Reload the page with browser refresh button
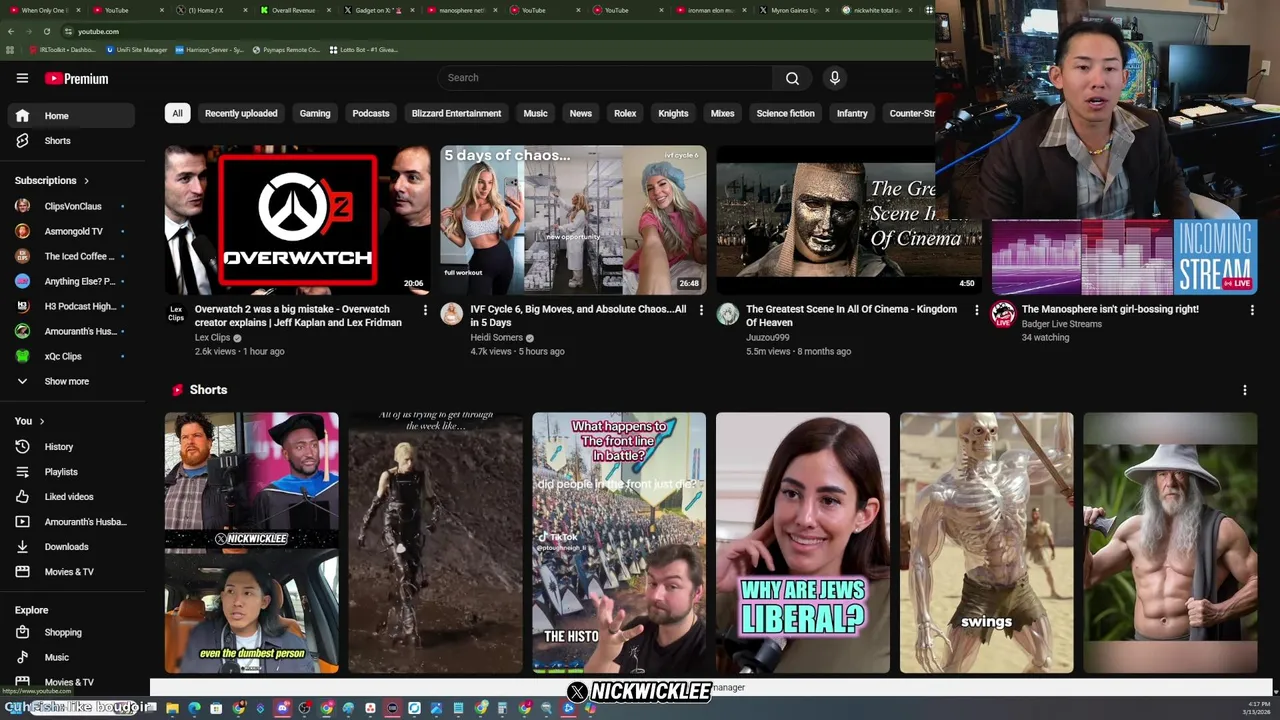The image size is (1280, 720). pos(47,31)
